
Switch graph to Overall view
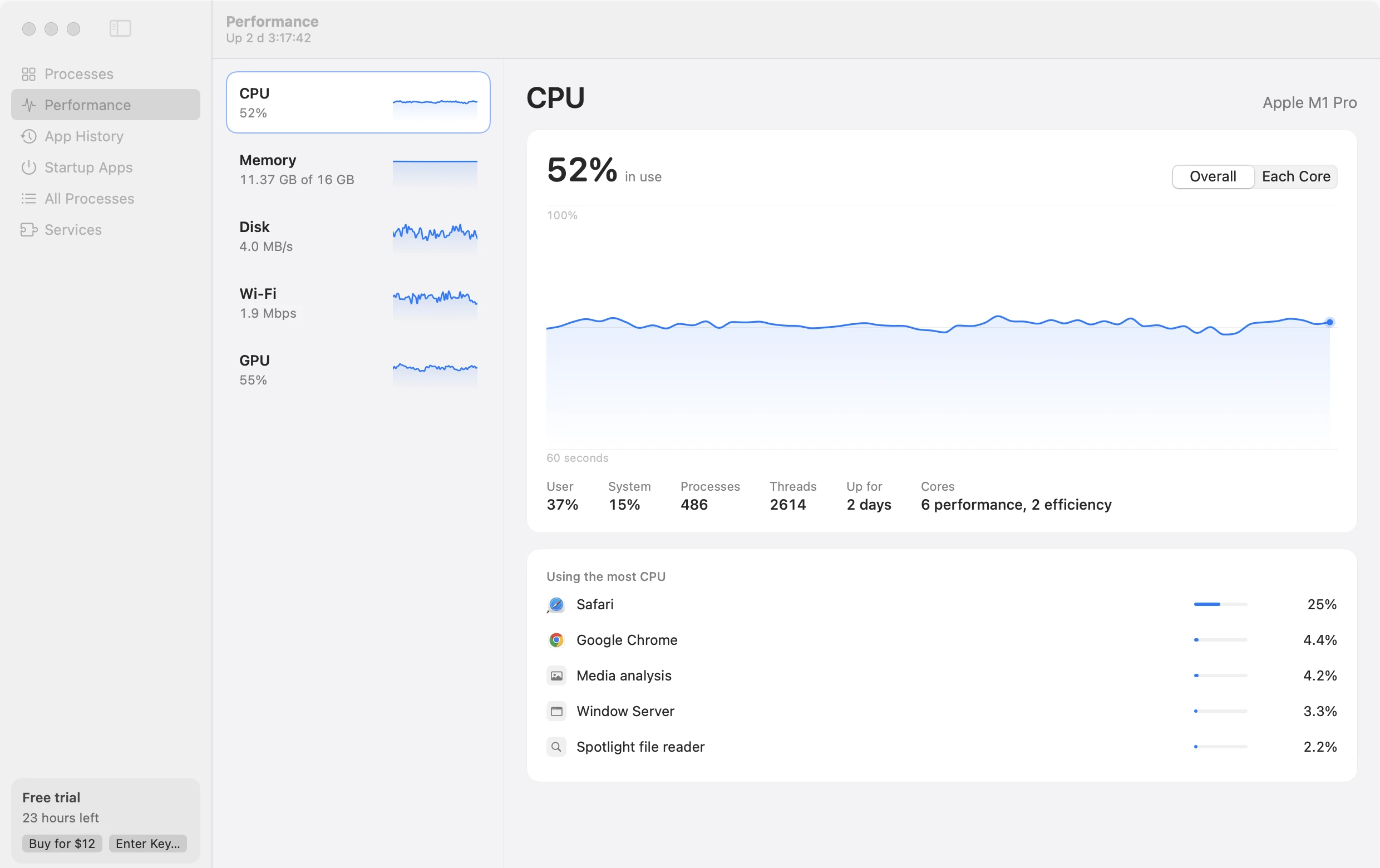pyautogui.click(x=1213, y=176)
